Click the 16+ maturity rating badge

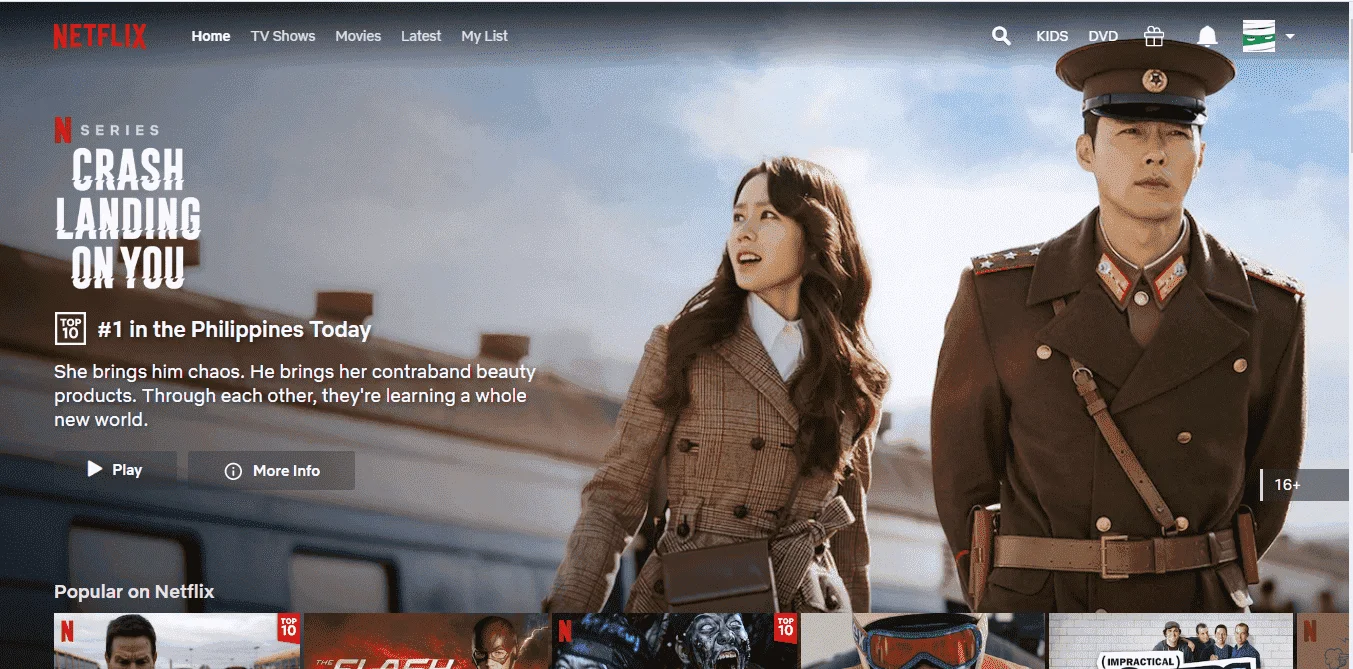pos(1305,485)
